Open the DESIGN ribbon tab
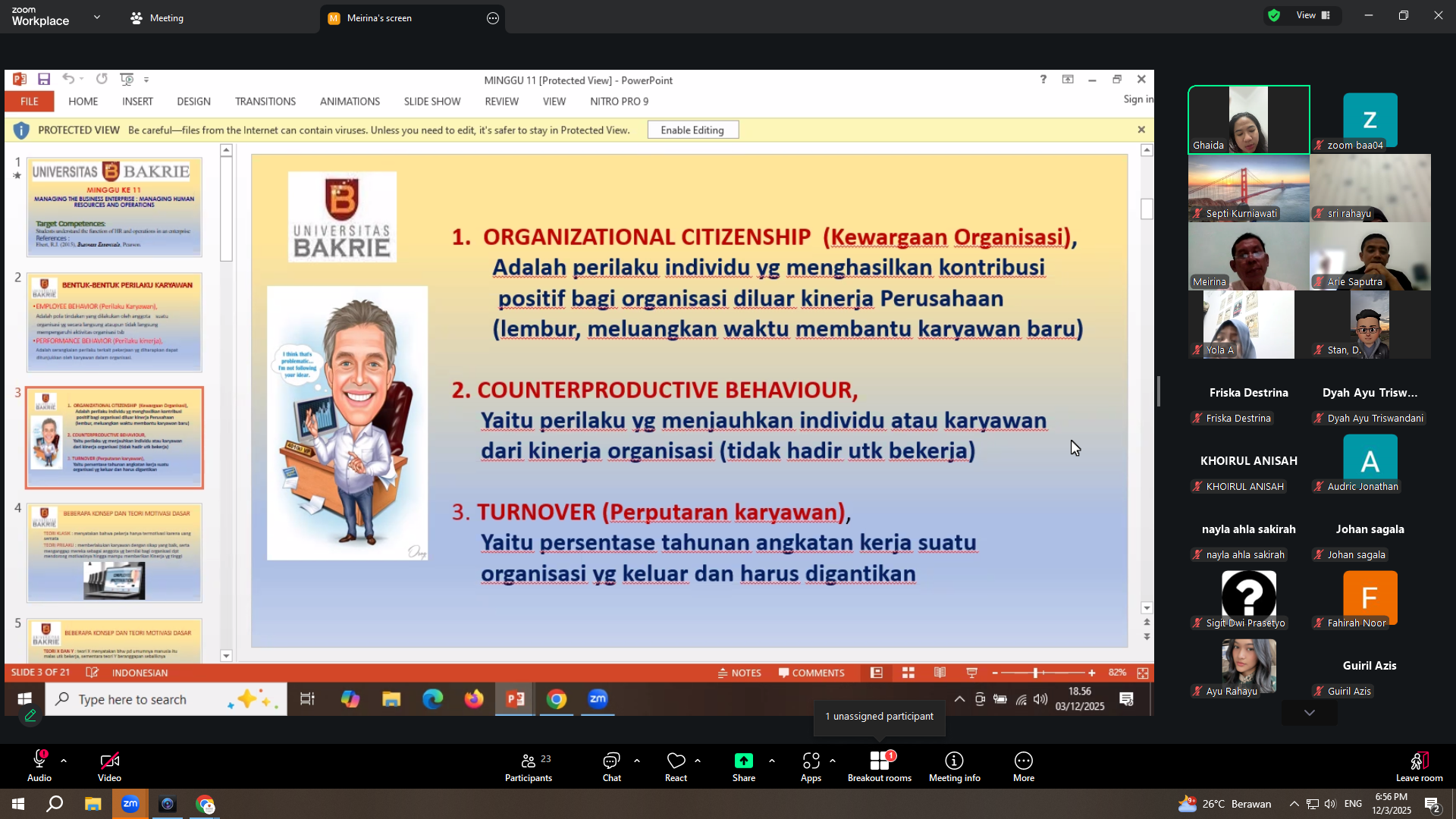This screenshot has width=1456, height=819. [x=193, y=101]
